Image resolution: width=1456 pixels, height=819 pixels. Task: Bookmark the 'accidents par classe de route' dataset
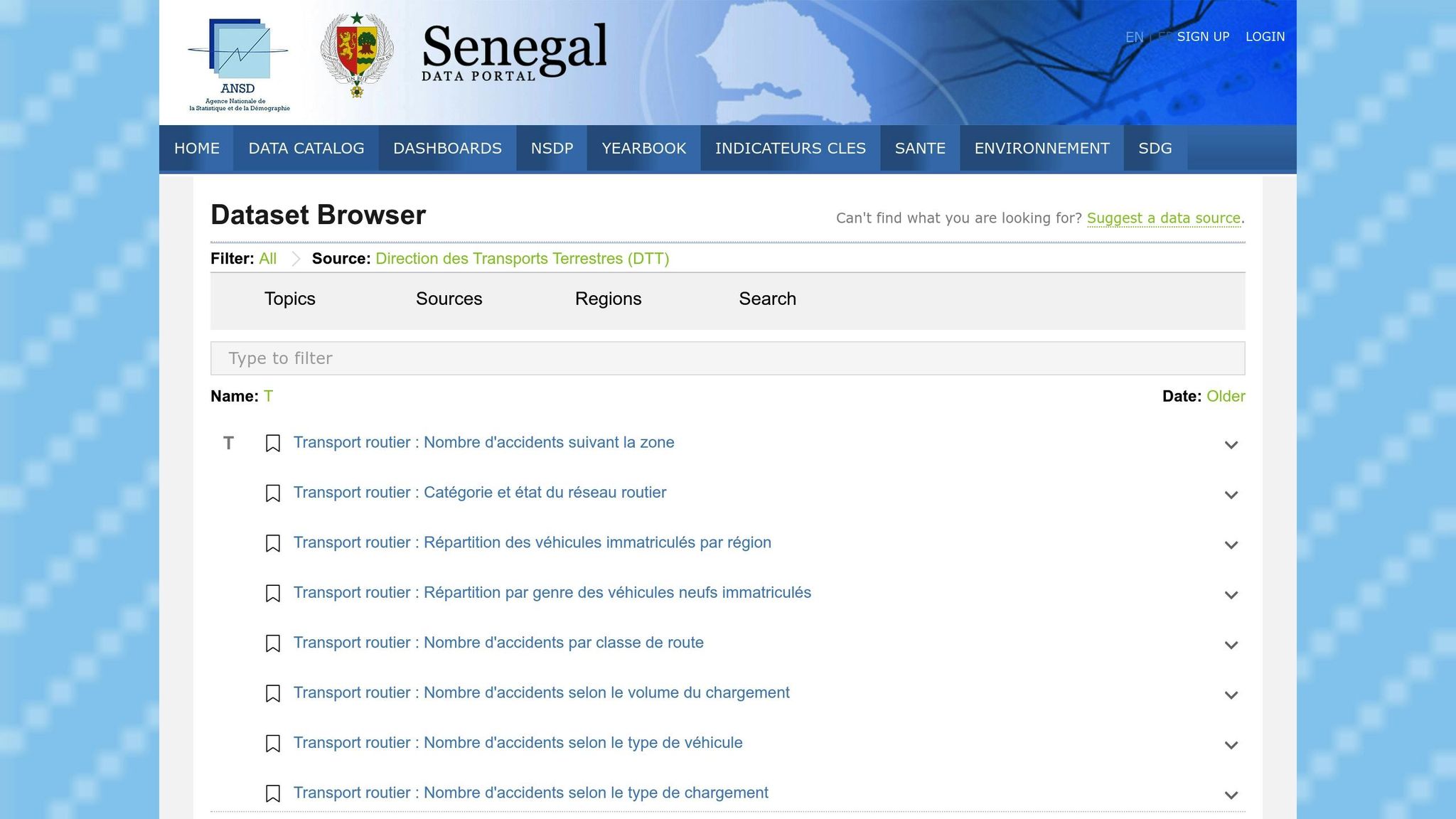point(272,643)
